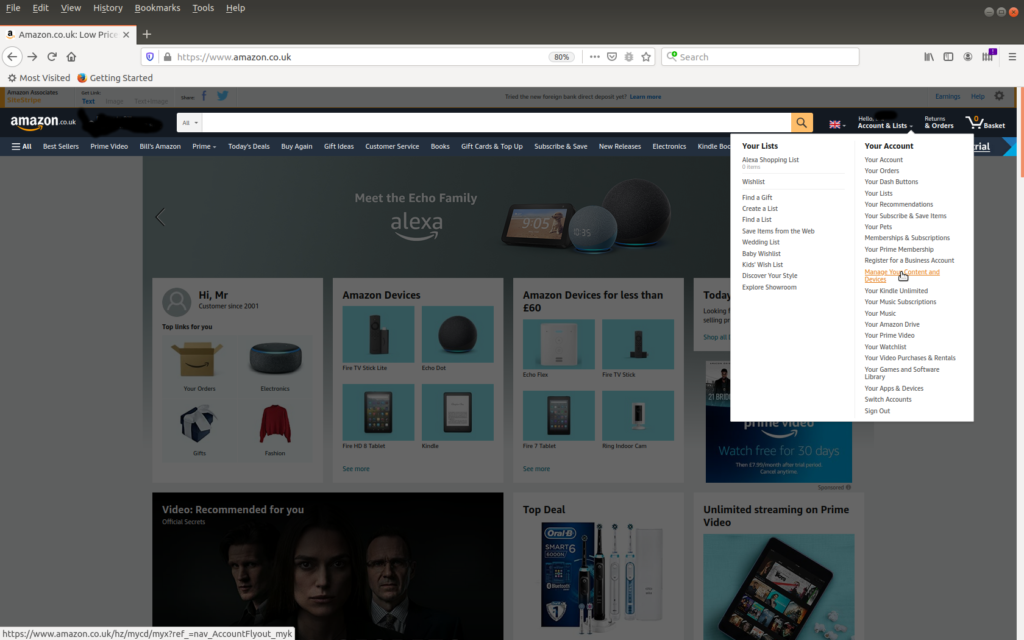The image size is (1024, 640).
Task: Toggle the sidebars icon
Action: point(948,57)
